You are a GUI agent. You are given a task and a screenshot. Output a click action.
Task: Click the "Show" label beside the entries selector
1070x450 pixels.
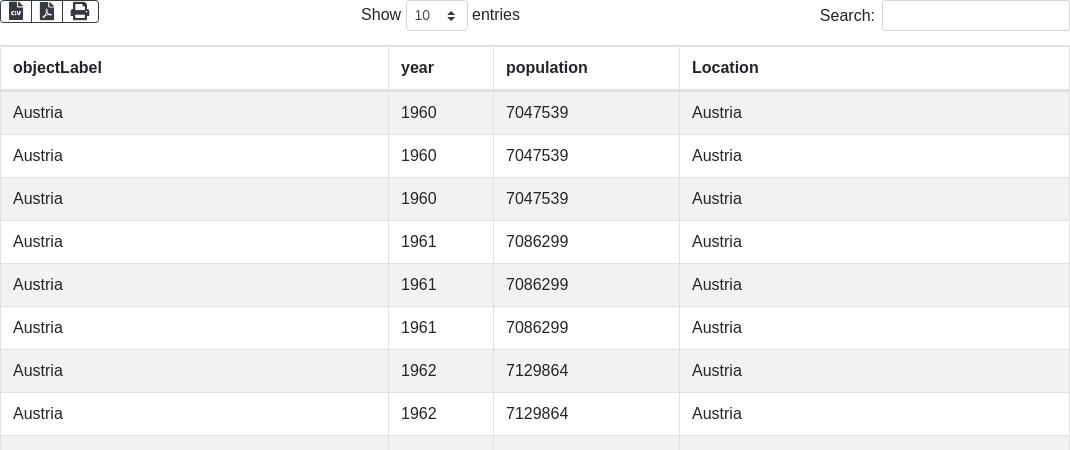coord(381,15)
